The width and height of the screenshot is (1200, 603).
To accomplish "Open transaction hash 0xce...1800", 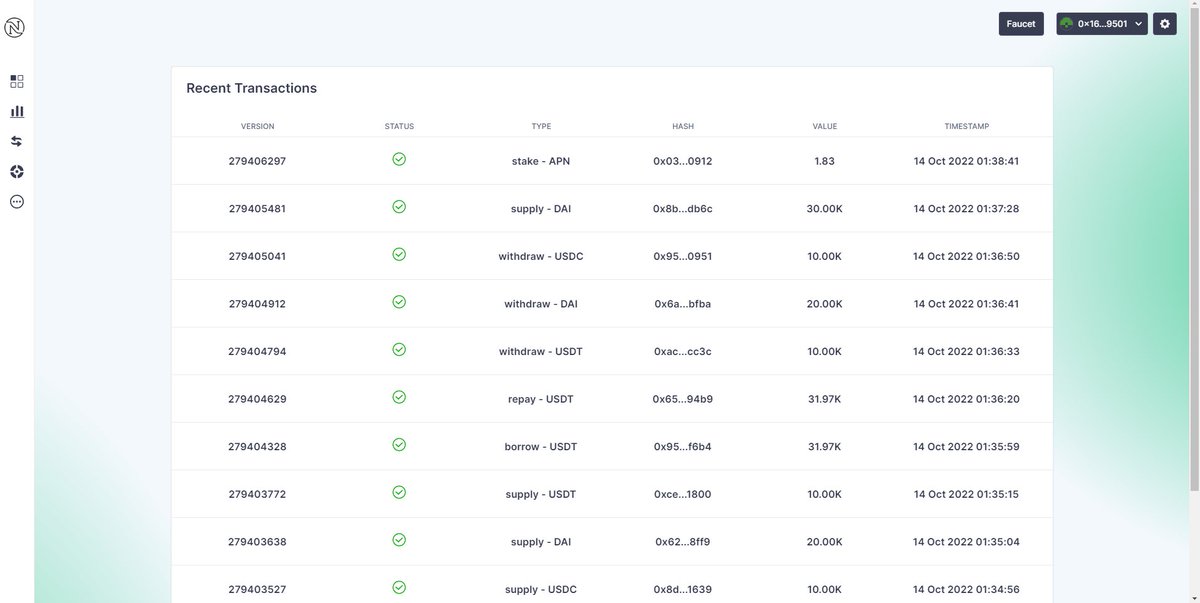I will (x=683, y=494).
